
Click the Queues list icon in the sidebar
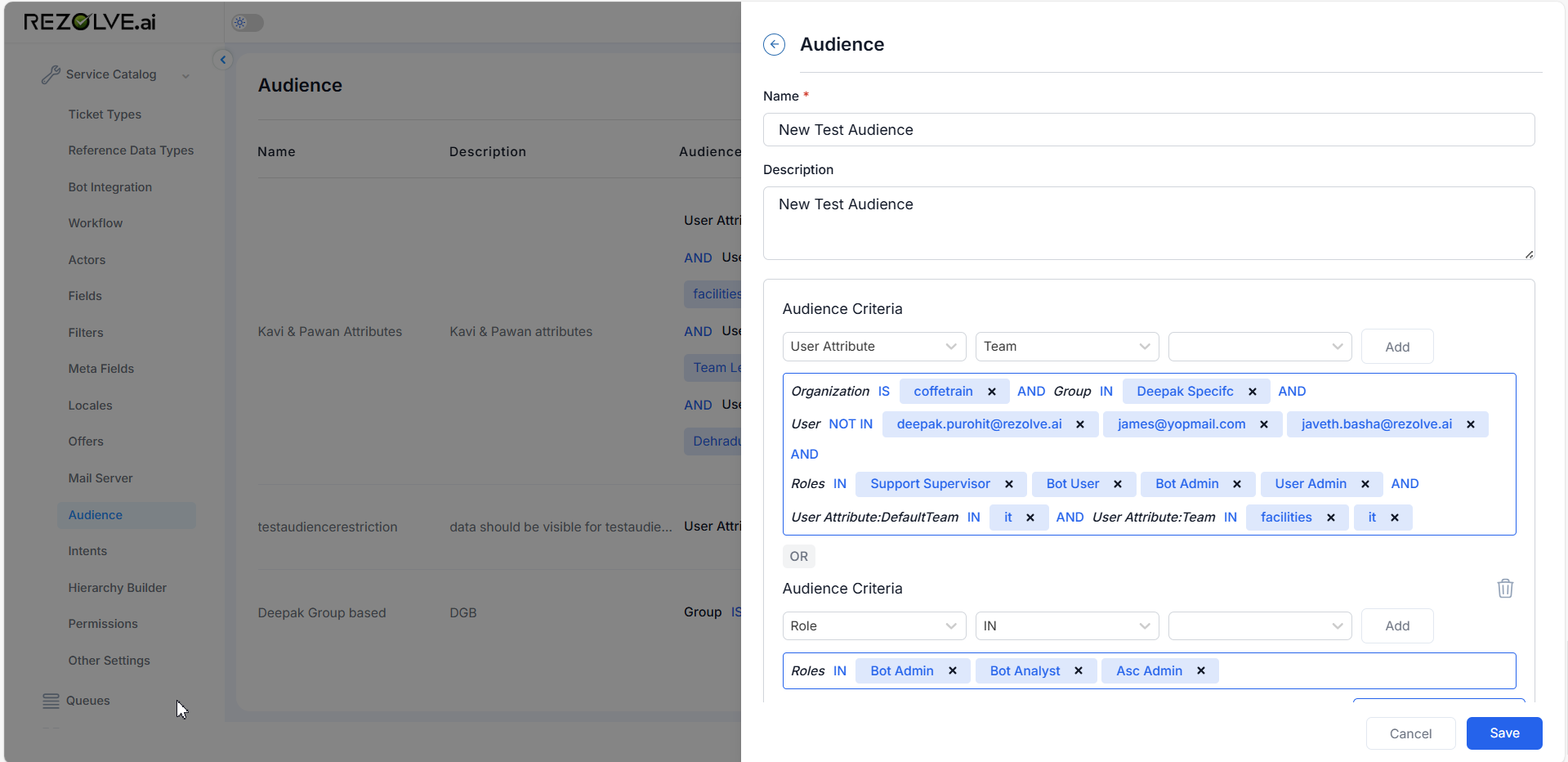[51, 701]
